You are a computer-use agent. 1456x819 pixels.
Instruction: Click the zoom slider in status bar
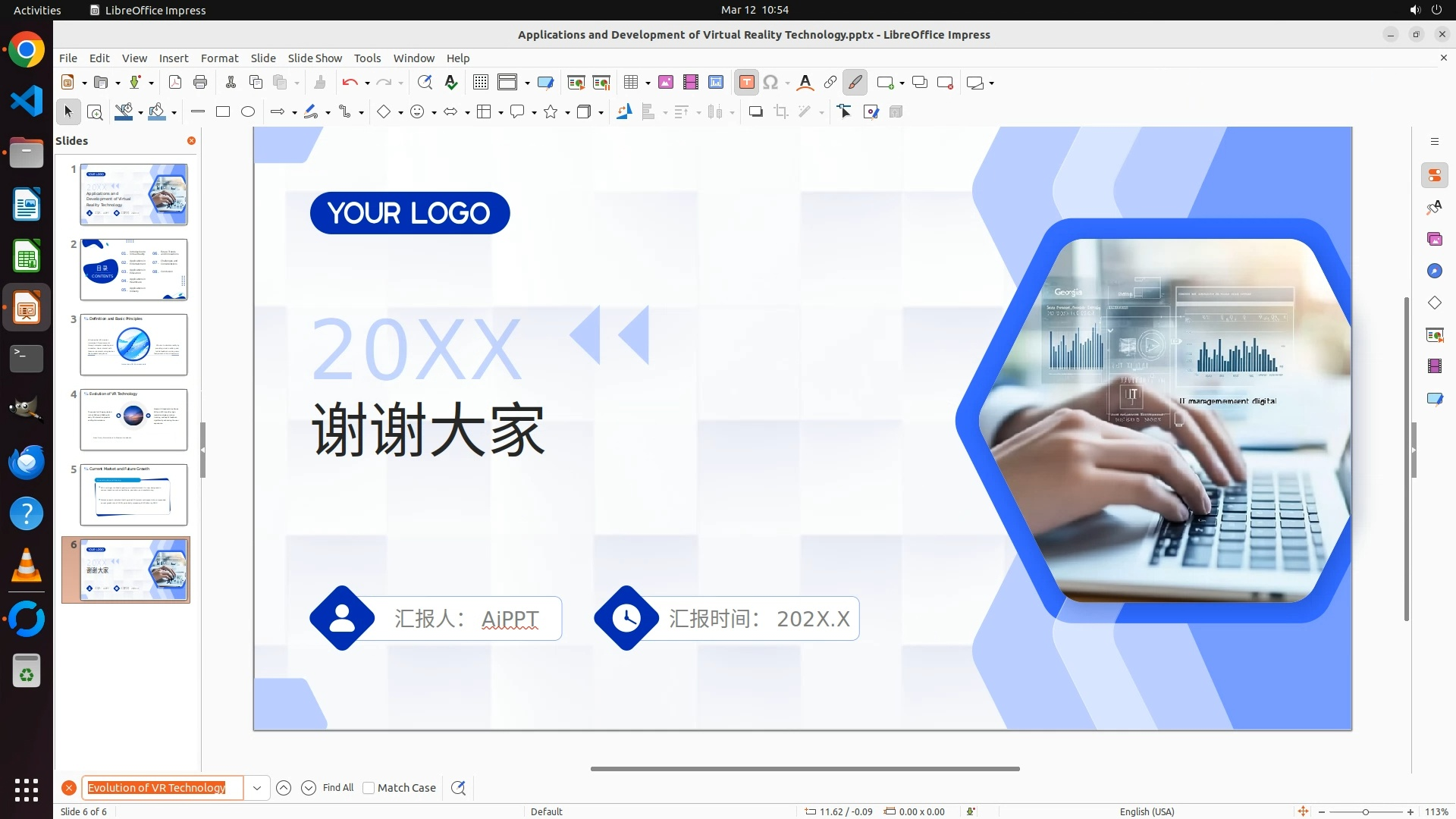click(1365, 811)
